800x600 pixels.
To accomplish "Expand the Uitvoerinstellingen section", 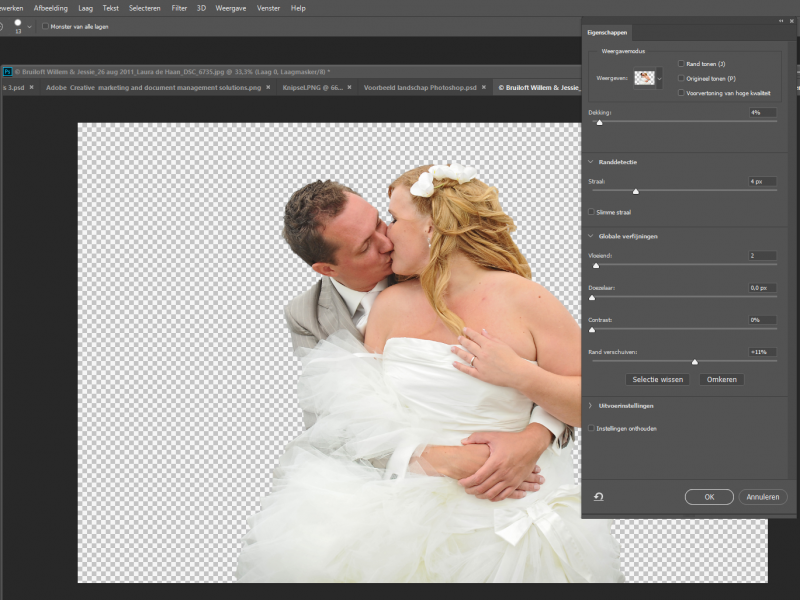I will [591, 406].
